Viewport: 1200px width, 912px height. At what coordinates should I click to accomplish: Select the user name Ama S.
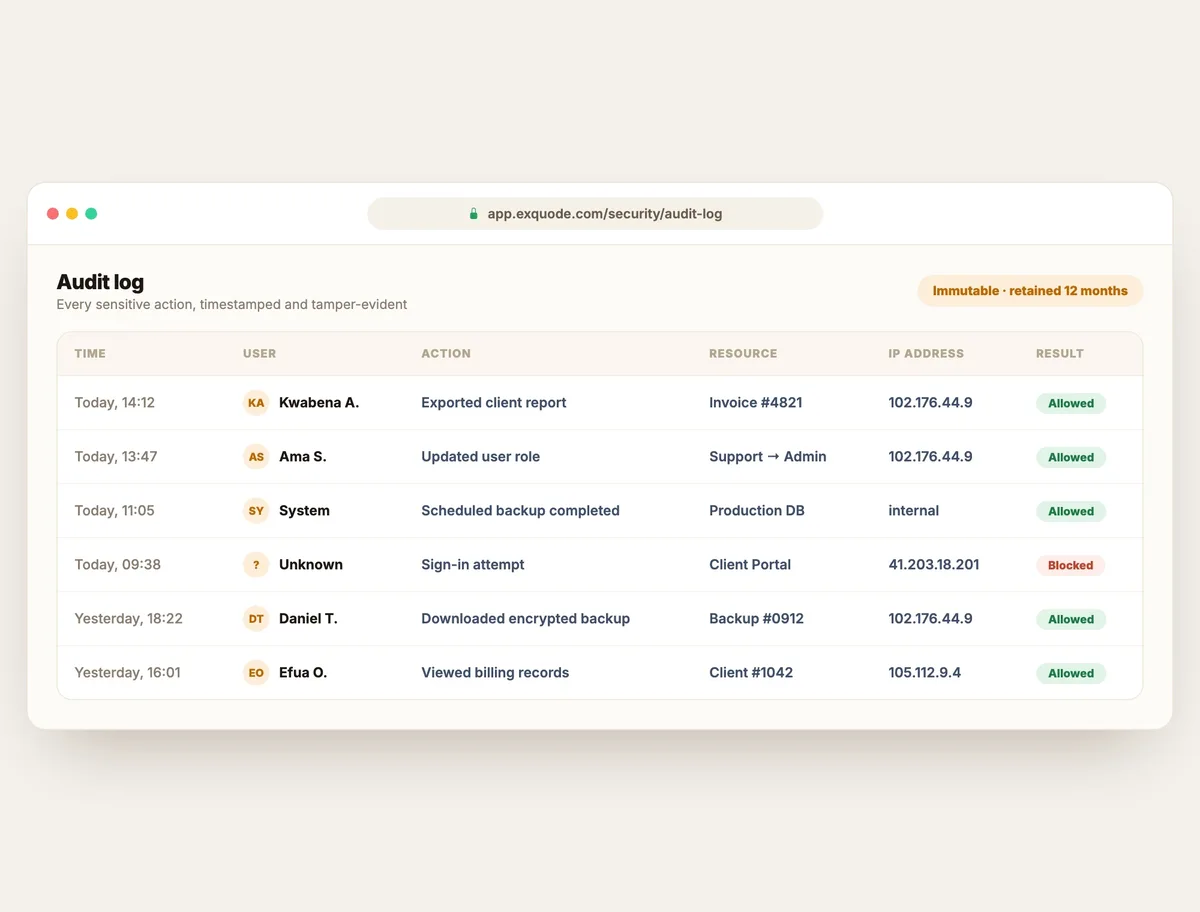click(x=303, y=457)
